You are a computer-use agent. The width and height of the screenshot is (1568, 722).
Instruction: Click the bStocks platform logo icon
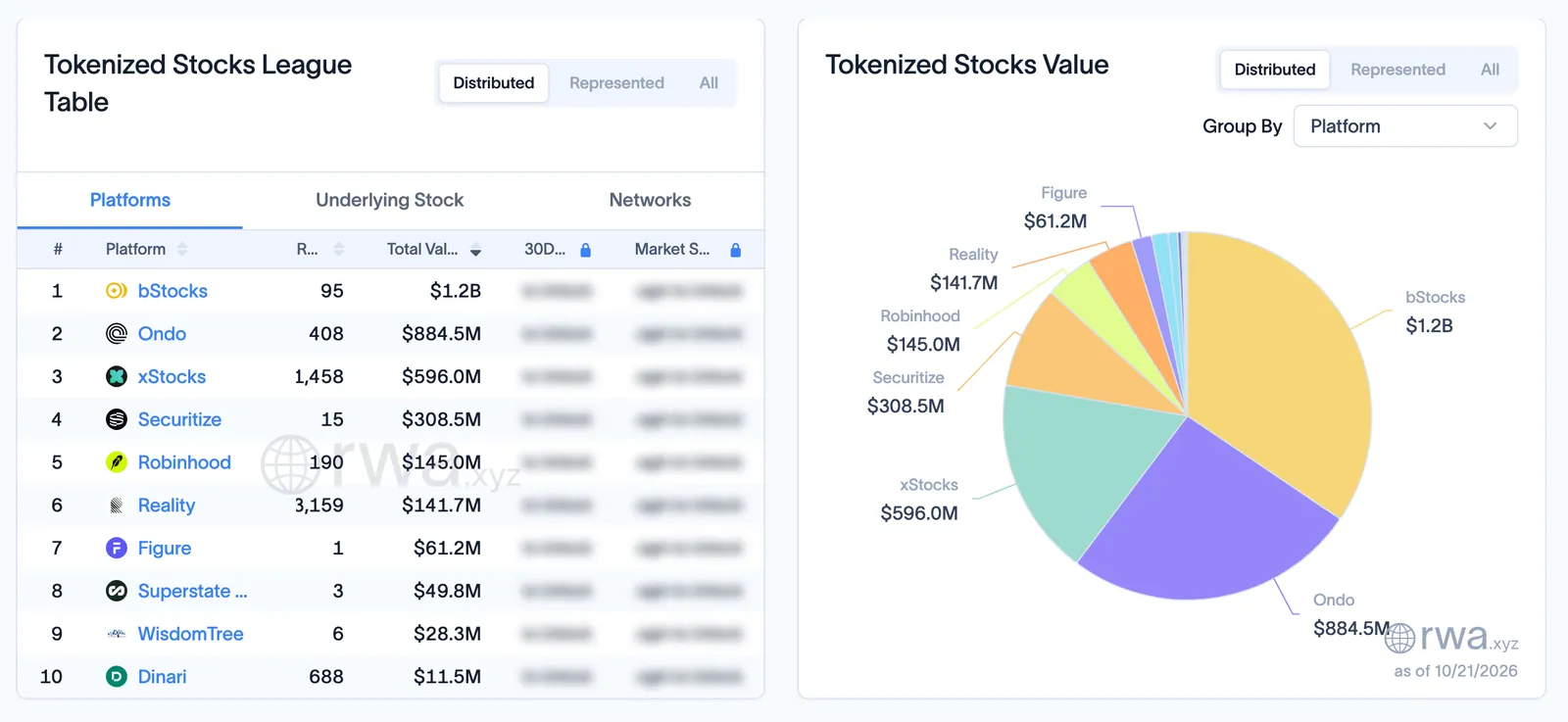[116, 291]
